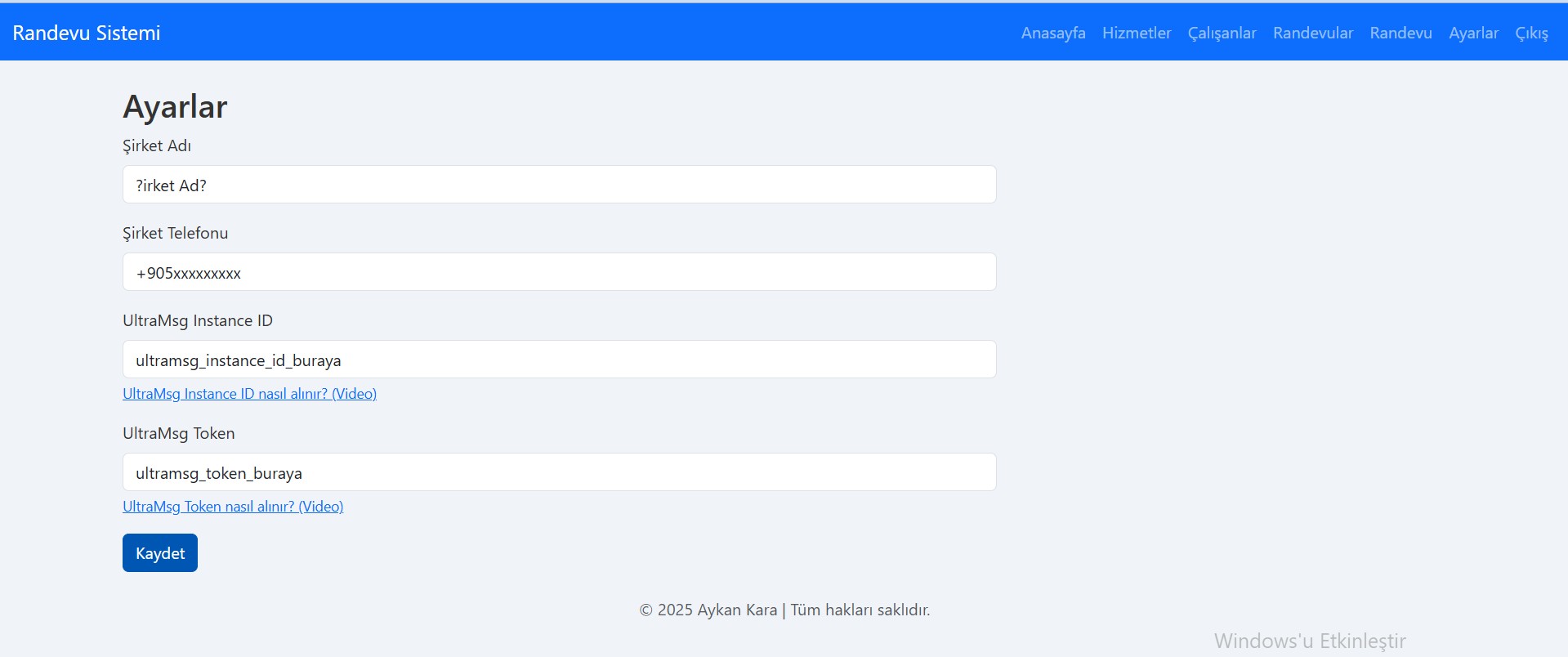Click the Randevu Sistemi brand logo

pos(87,33)
